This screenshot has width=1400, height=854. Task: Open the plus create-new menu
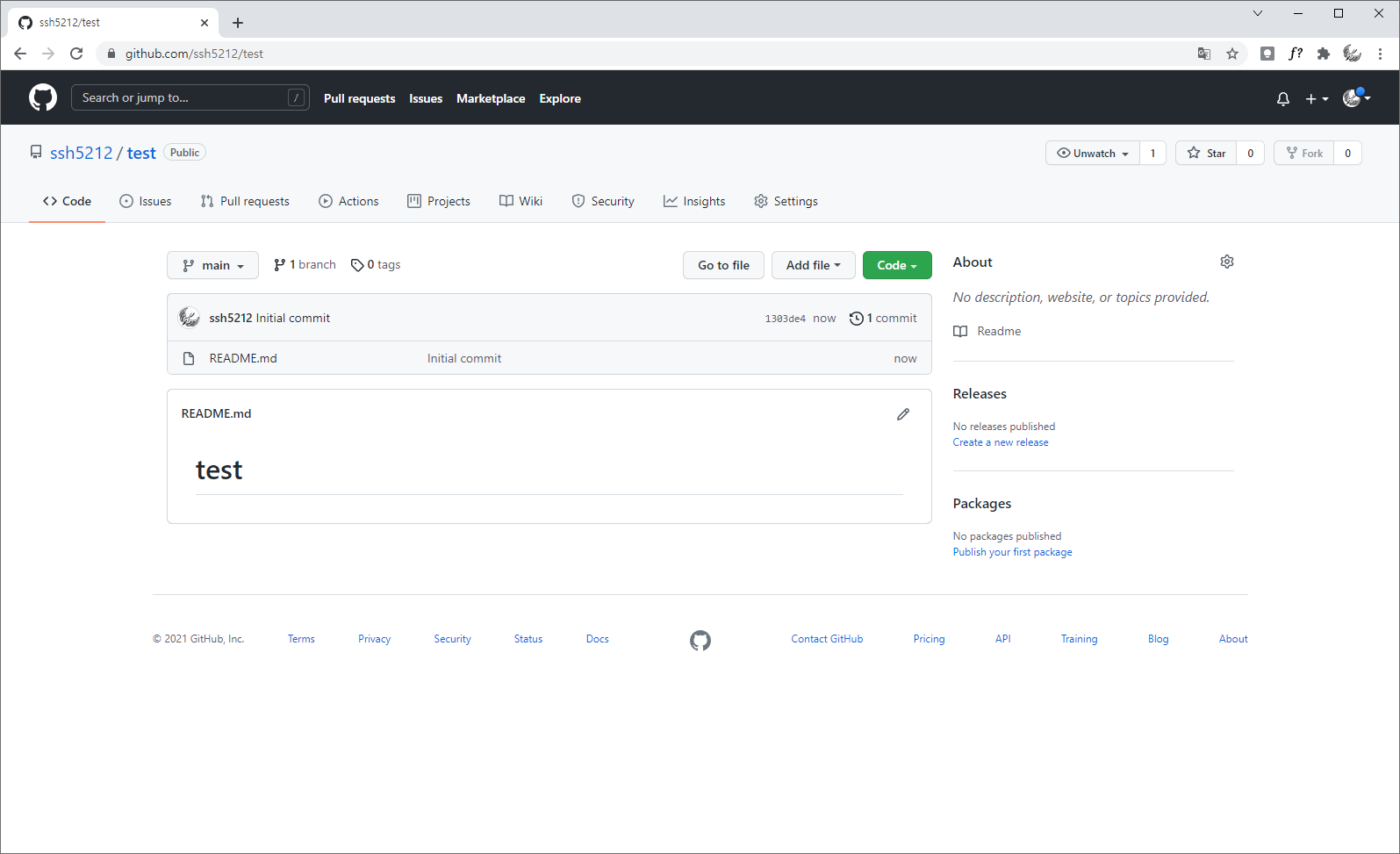(1317, 99)
